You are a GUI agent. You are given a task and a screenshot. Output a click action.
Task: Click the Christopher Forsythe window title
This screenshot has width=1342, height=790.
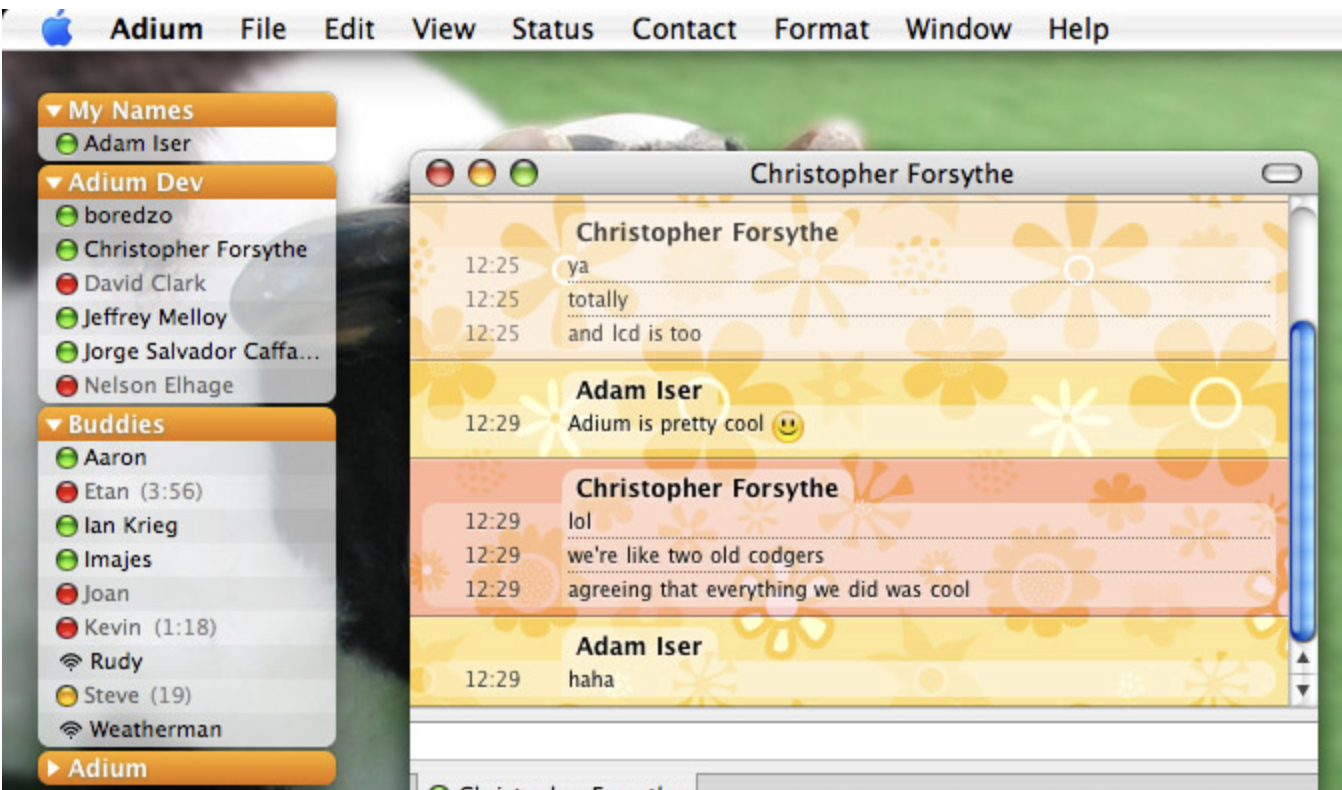(x=881, y=174)
